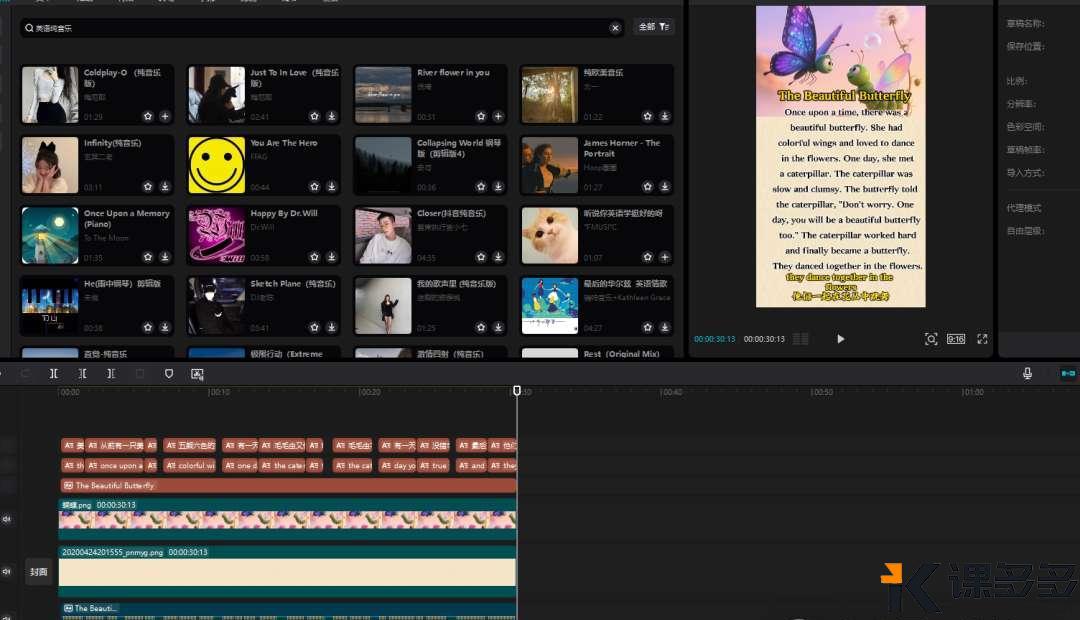The width and height of the screenshot is (1080, 620).
Task: Click the timeline playhead handle
Action: pos(517,391)
